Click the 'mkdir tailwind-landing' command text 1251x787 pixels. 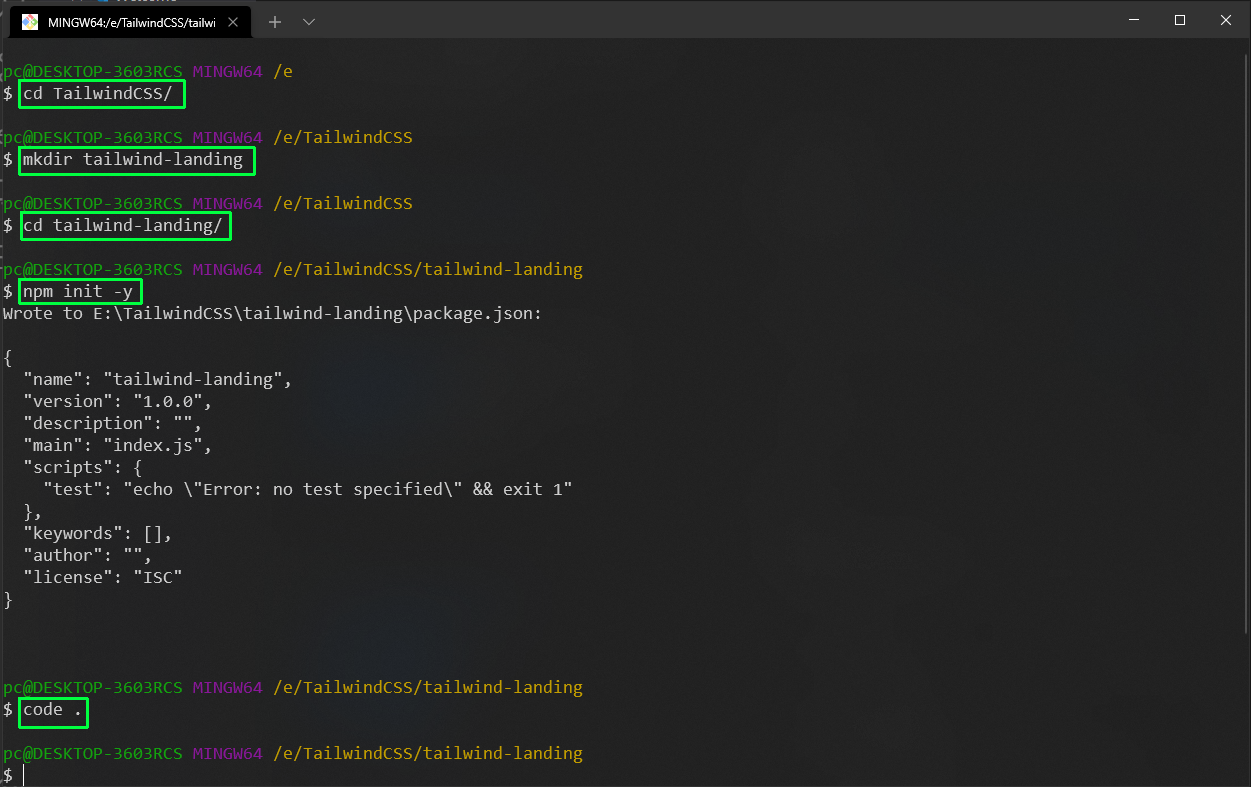(x=133, y=160)
